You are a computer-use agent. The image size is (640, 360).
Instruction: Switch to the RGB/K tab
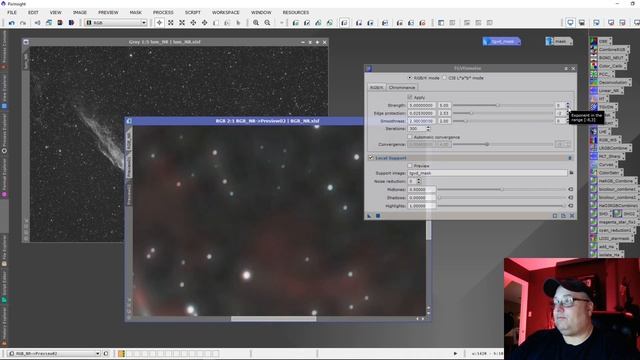click(x=376, y=87)
